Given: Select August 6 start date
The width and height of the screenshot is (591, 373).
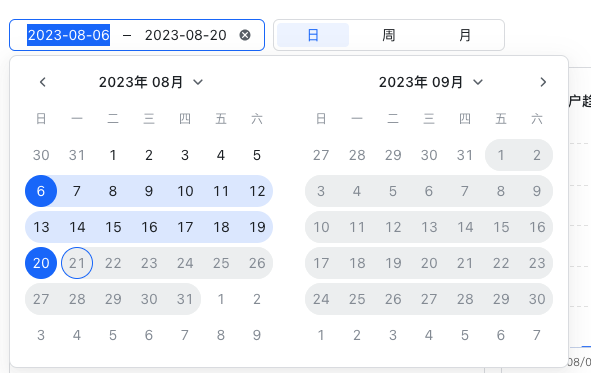Looking at the screenshot, I should coord(41,191).
